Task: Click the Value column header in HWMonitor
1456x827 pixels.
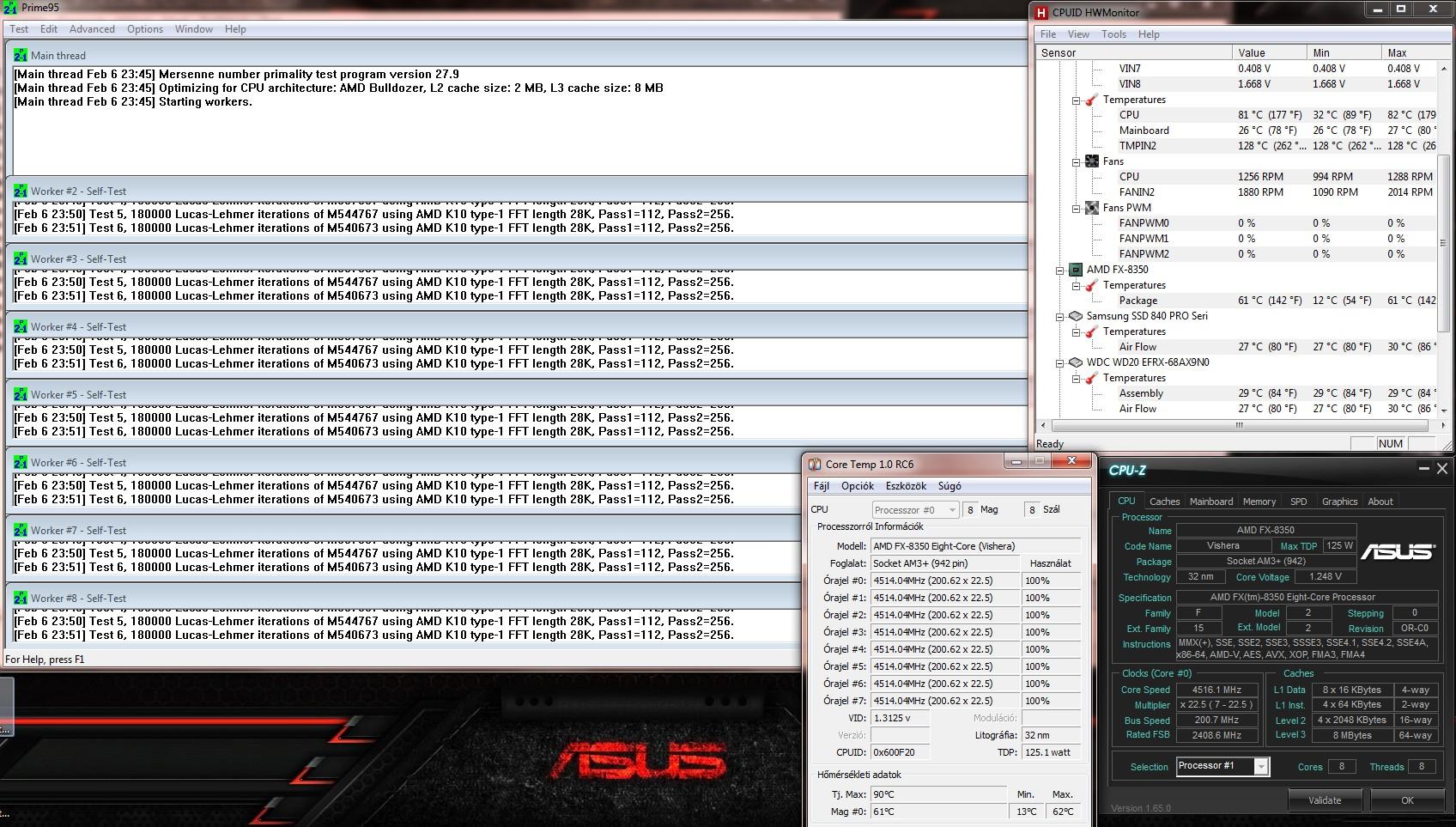Action: click(1269, 52)
